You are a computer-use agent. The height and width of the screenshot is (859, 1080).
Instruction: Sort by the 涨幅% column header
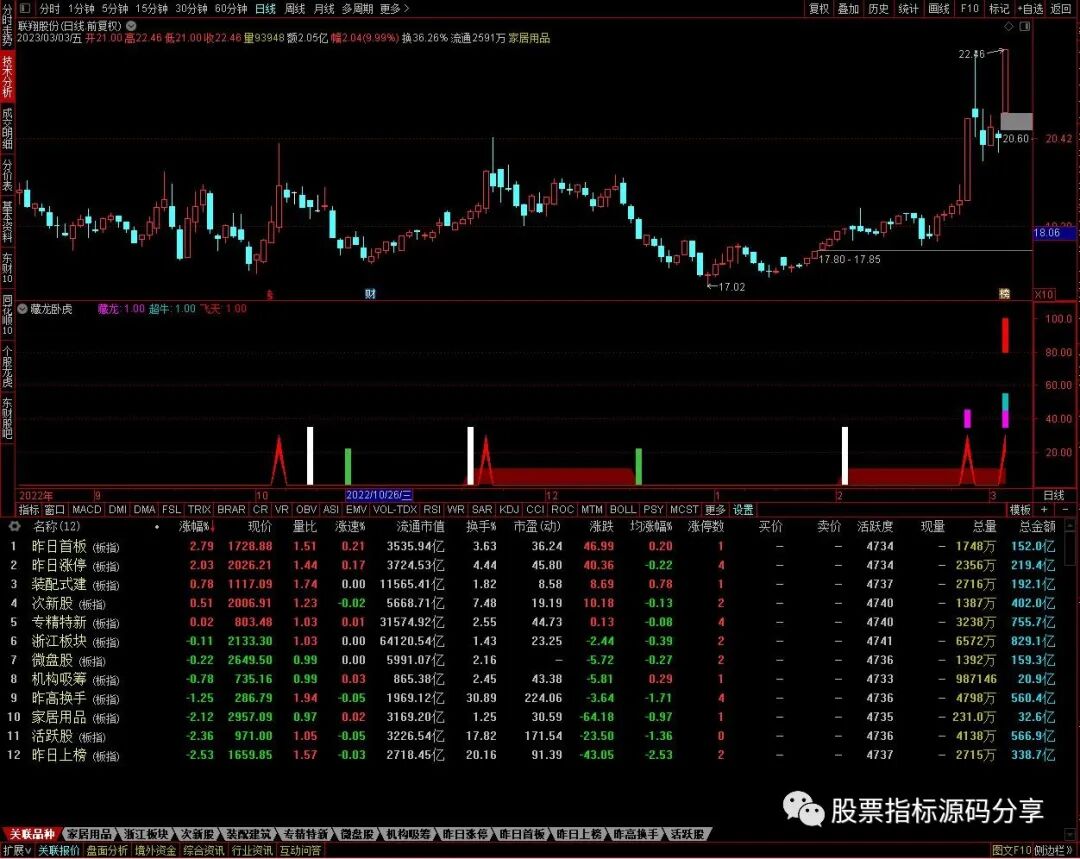pyautogui.click(x=196, y=527)
